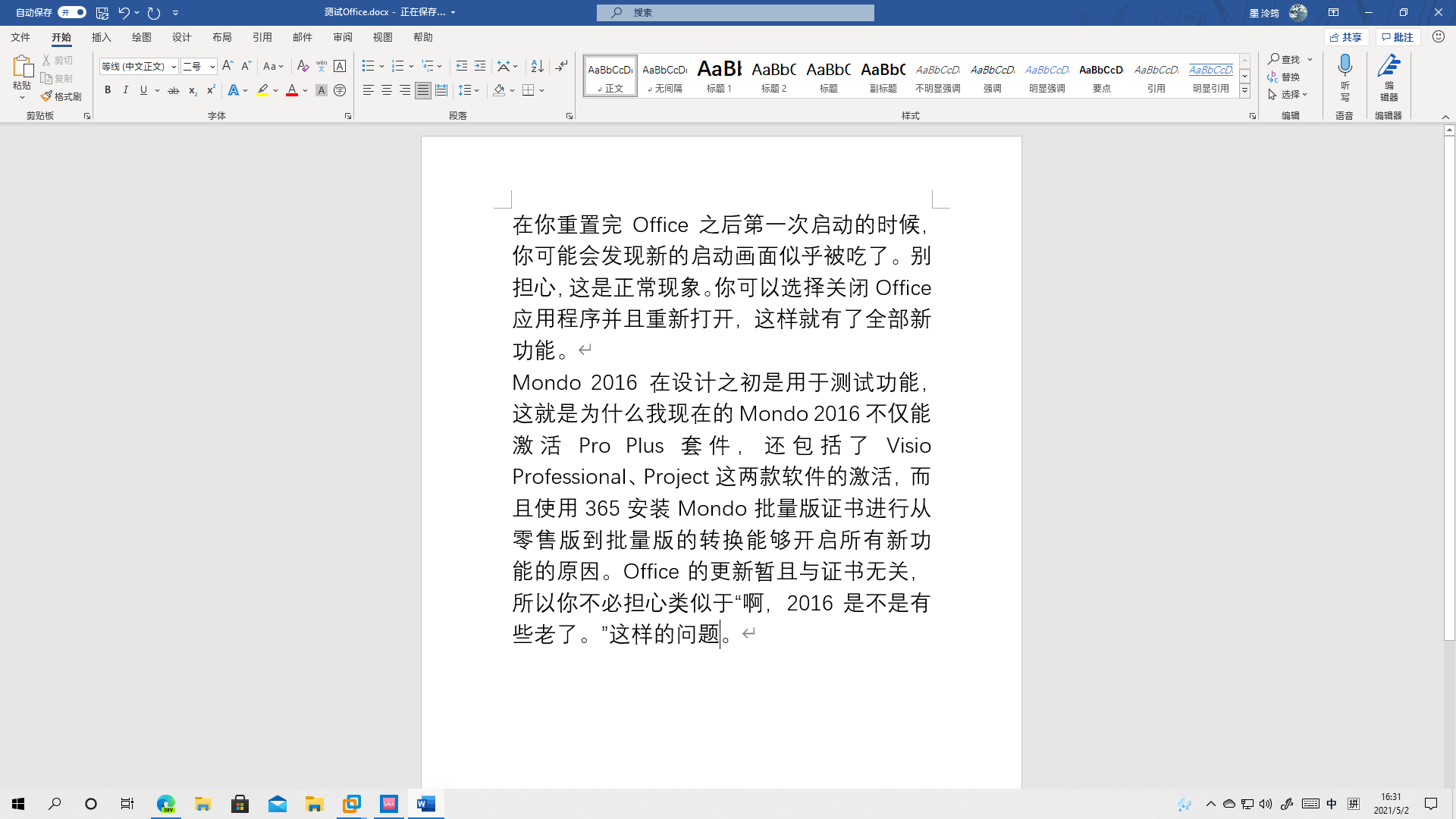This screenshot has height=819, width=1456.
Task: Click the 替换 replace button
Action: (1284, 77)
